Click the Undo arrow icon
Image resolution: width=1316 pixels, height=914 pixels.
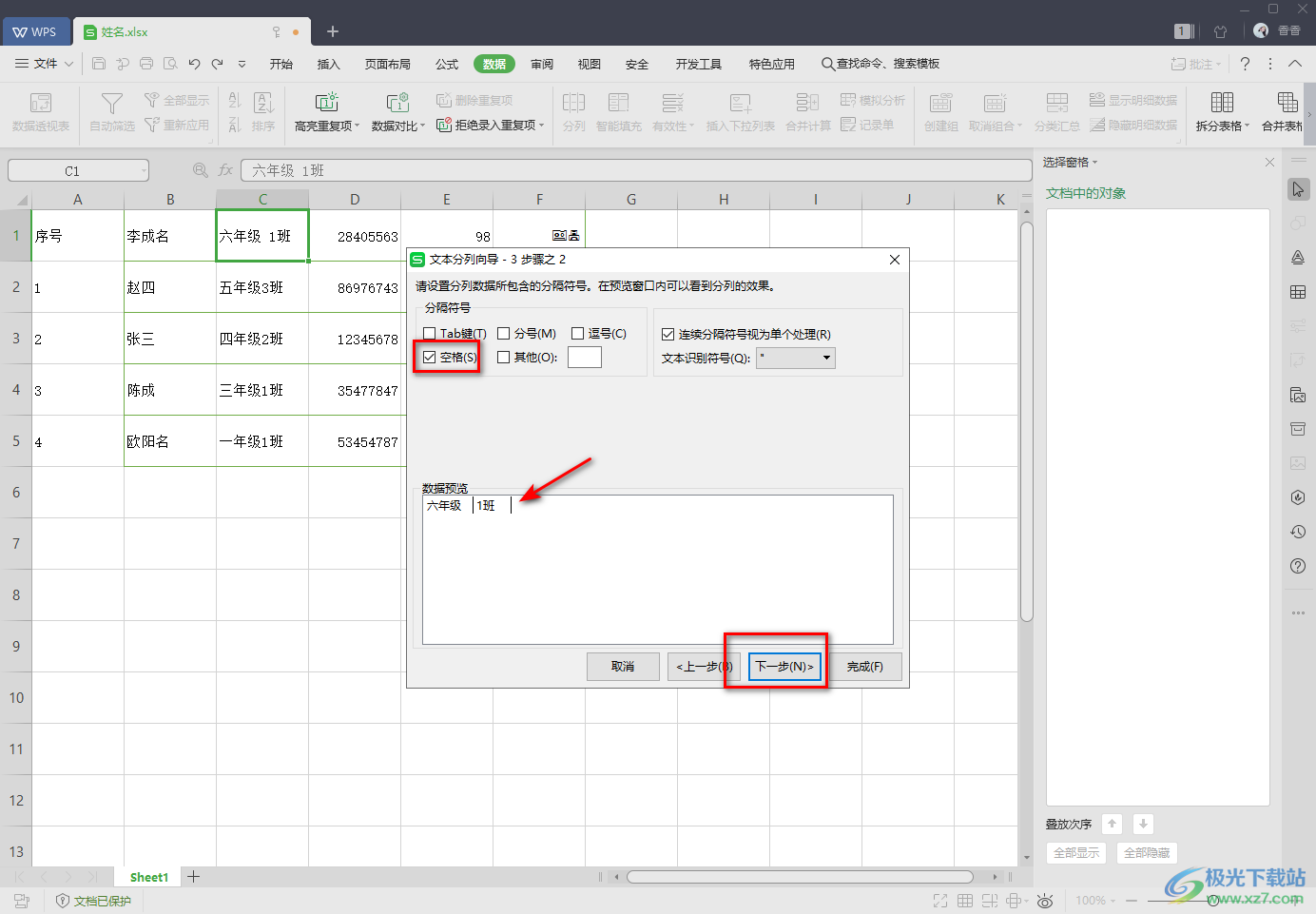click(194, 64)
